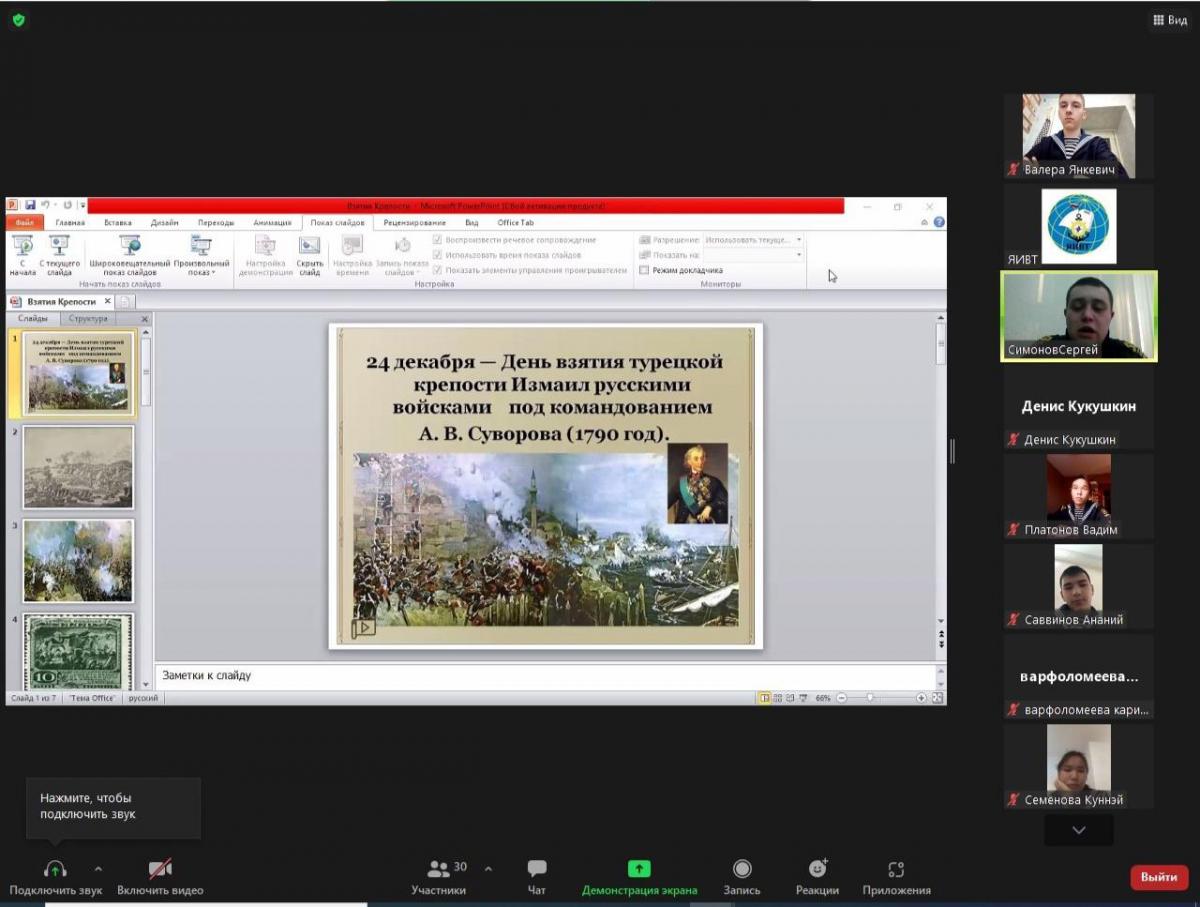Image resolution: width=1200 pixels, height=907 pixels.
Task: Switch to Рецензирование ribbon tab
Action: [414, 223]
